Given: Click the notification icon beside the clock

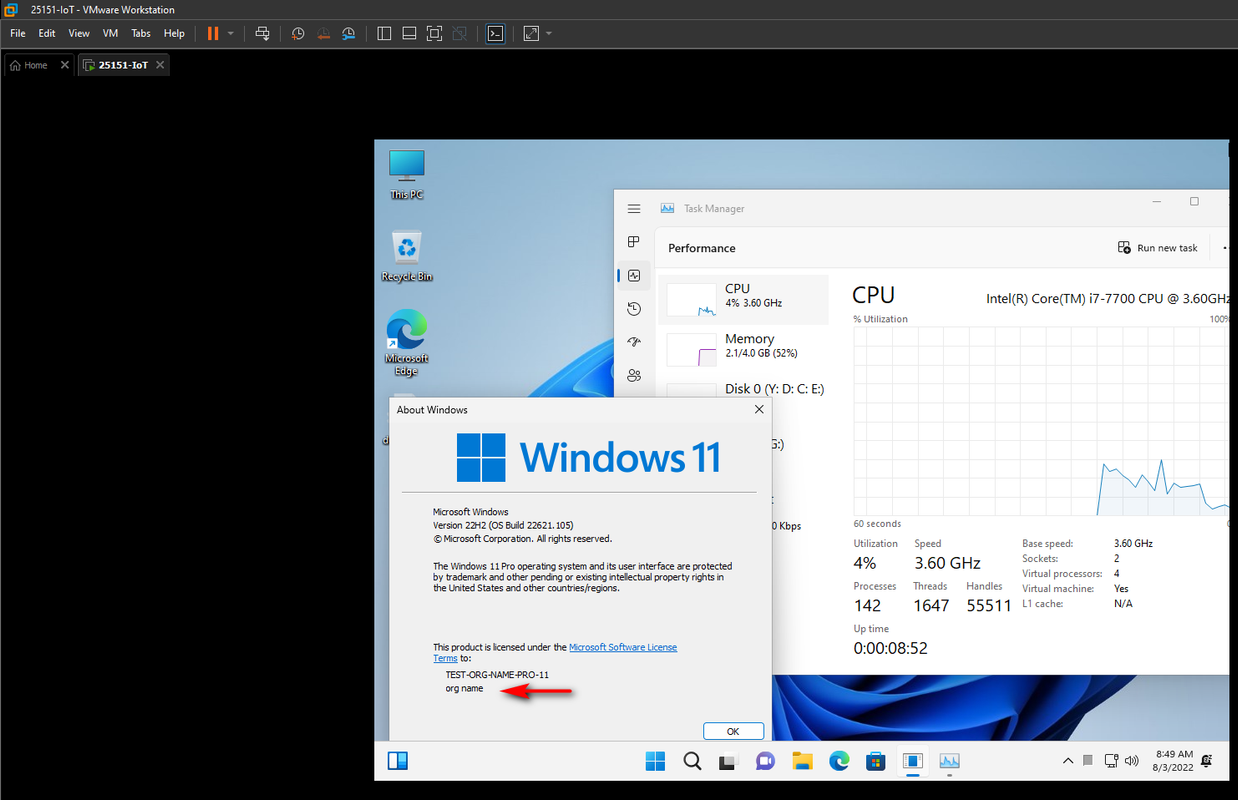Looking at the screenshot, I should [x=1208, y=761].
